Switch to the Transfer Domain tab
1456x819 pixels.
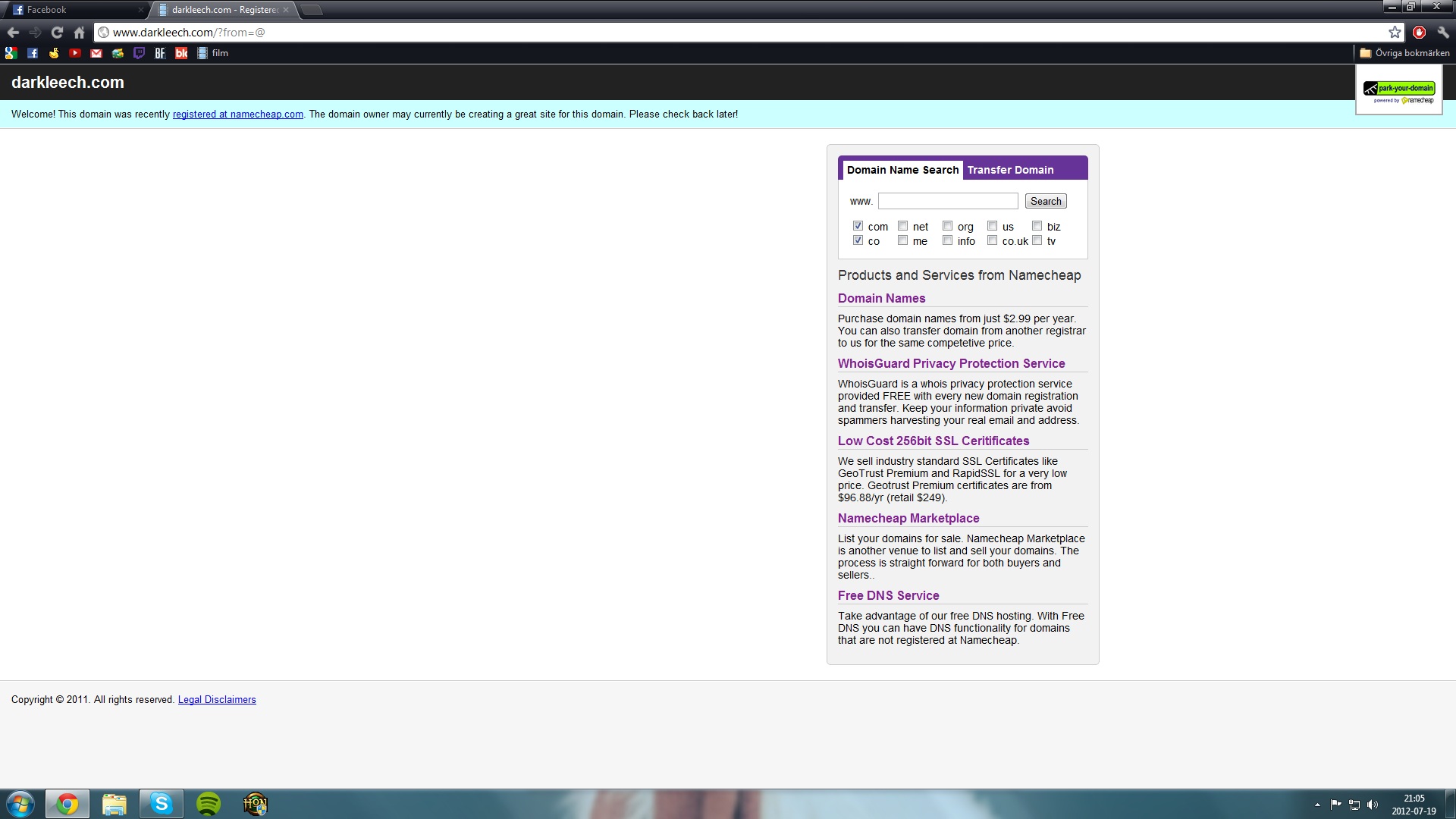(1010, 170)
